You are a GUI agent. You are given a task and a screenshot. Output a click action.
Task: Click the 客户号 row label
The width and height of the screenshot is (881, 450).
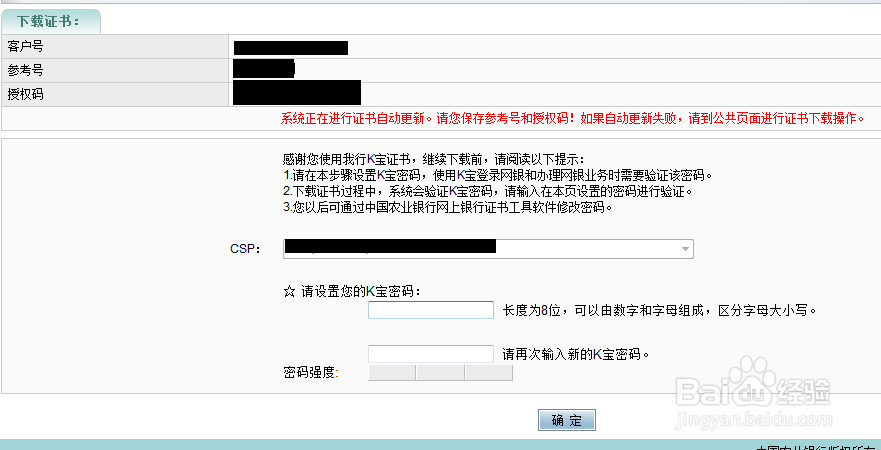(x=25, y=46)
